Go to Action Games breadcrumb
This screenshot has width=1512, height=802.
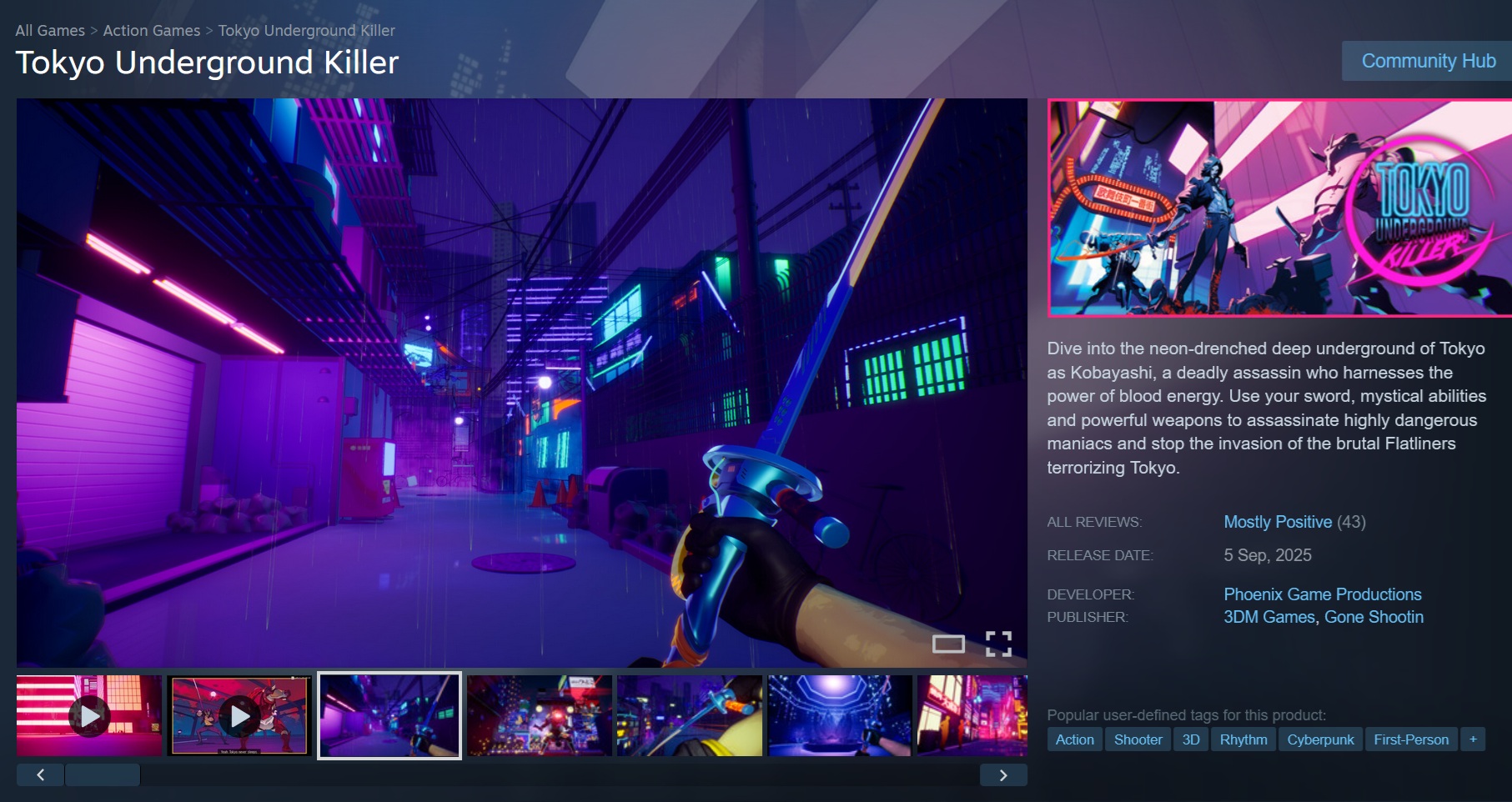pos(152,31)
